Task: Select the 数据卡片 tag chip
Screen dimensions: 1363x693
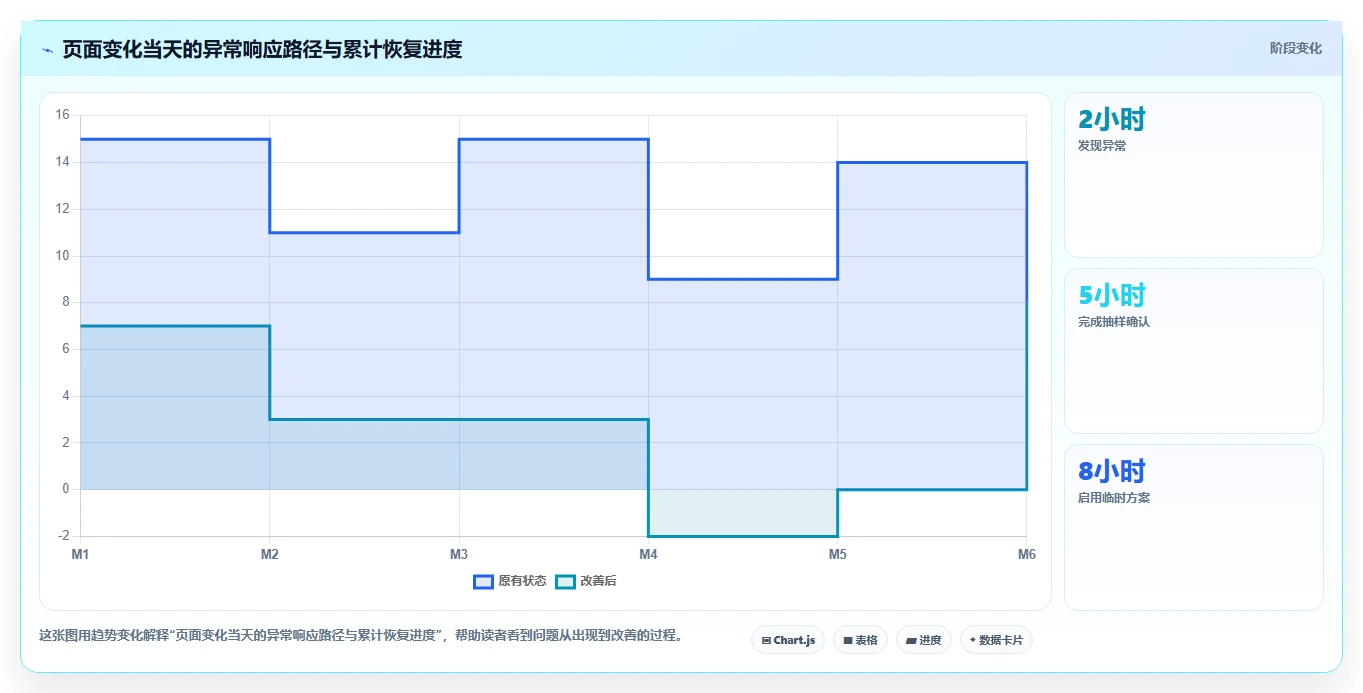Action: [996, 640]
